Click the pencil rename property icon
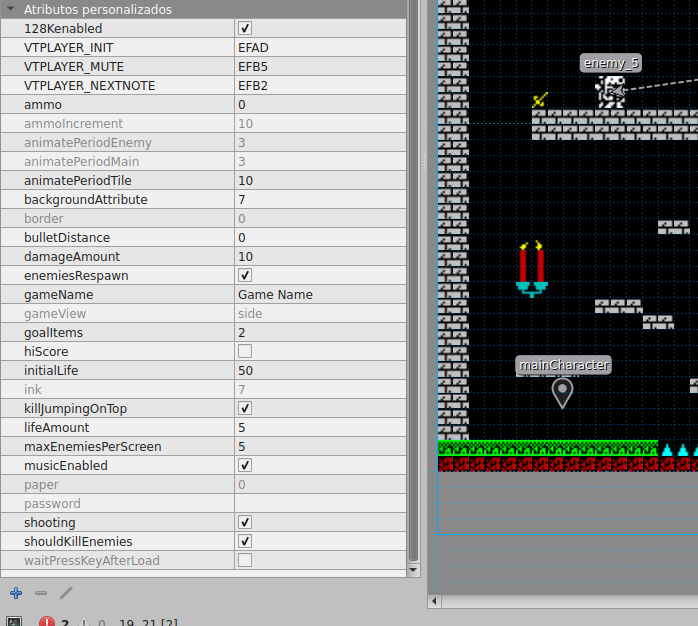The image size is (698, 626). tap(66, 593)
